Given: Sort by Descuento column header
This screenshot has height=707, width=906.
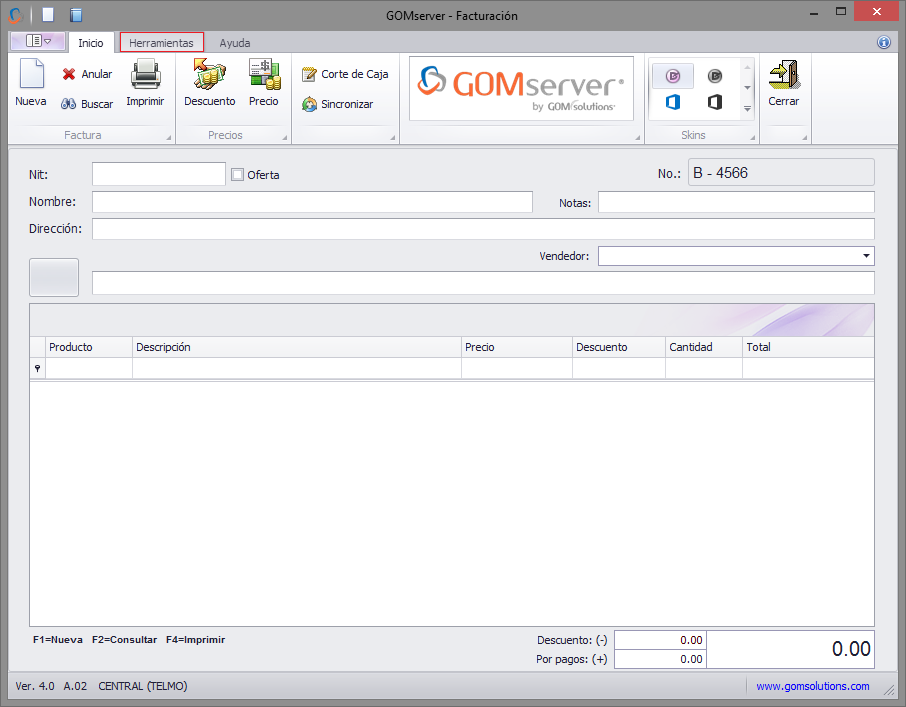Looking at the screenshot, I should pyautogui.click(x=619, y=347).
